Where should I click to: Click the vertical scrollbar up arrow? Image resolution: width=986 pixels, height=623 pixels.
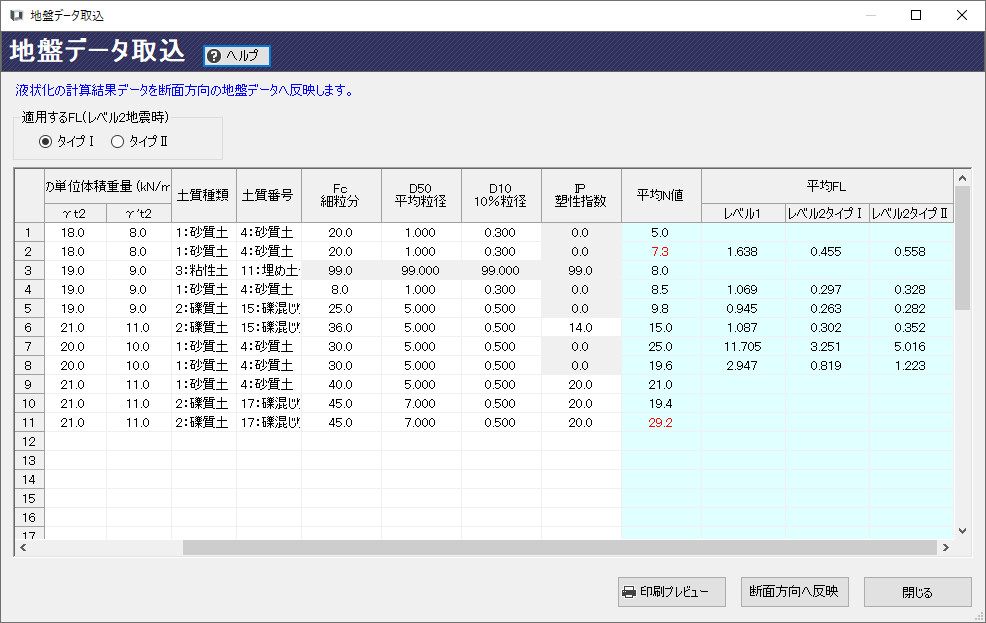[962, 179]
